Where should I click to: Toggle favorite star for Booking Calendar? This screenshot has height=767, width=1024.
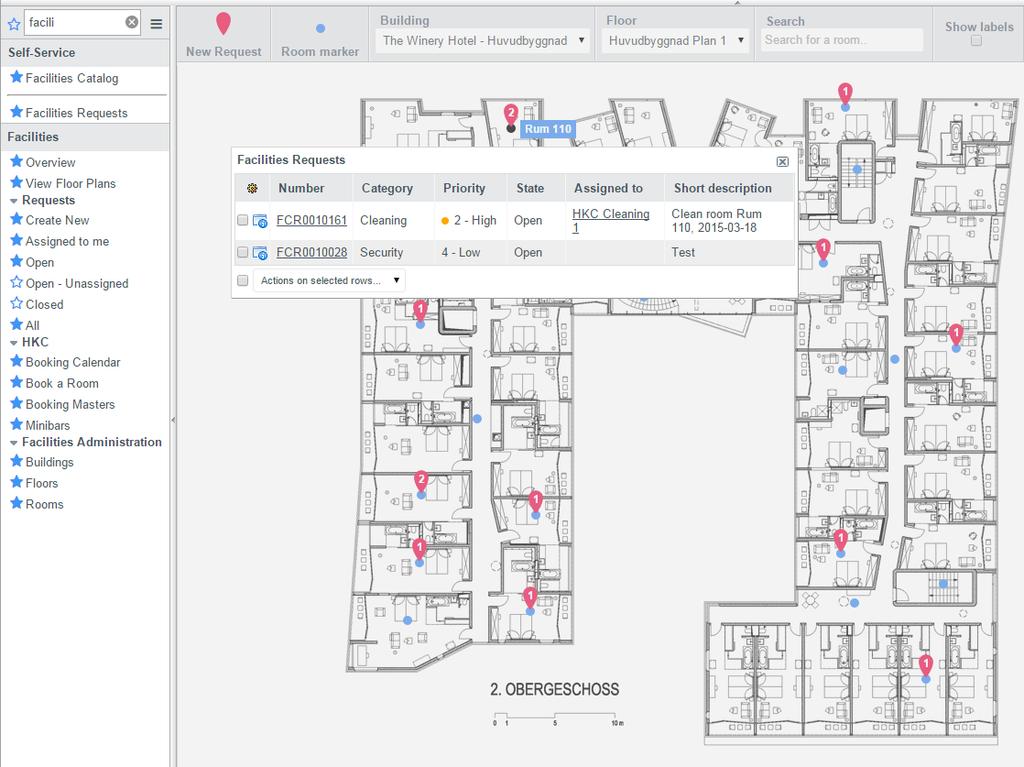pos(16,361)
